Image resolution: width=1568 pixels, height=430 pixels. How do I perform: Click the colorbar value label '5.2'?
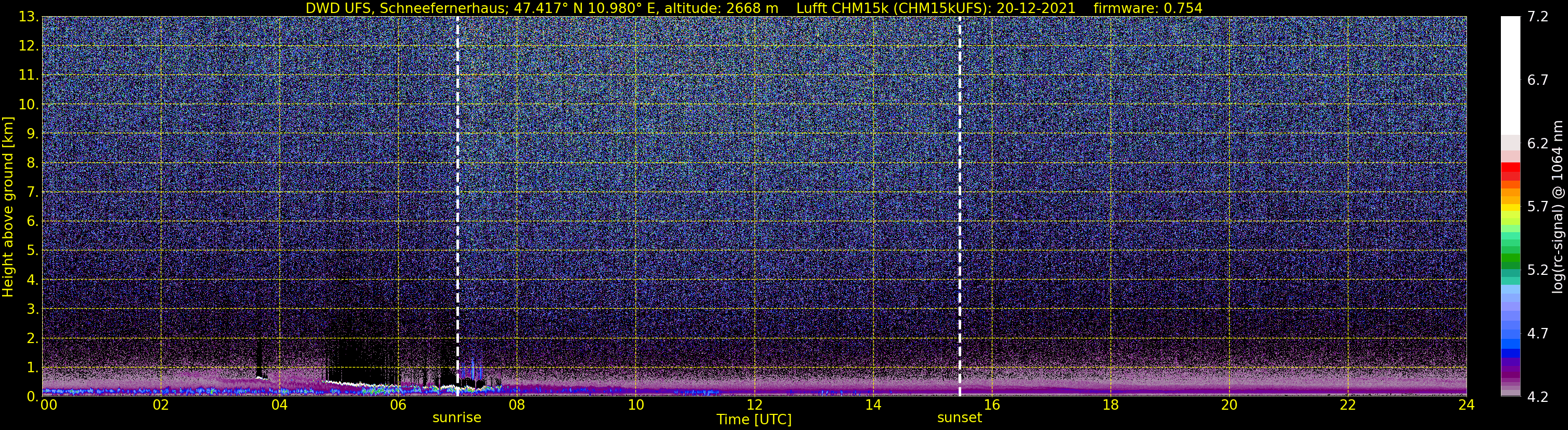(1538, 270)
